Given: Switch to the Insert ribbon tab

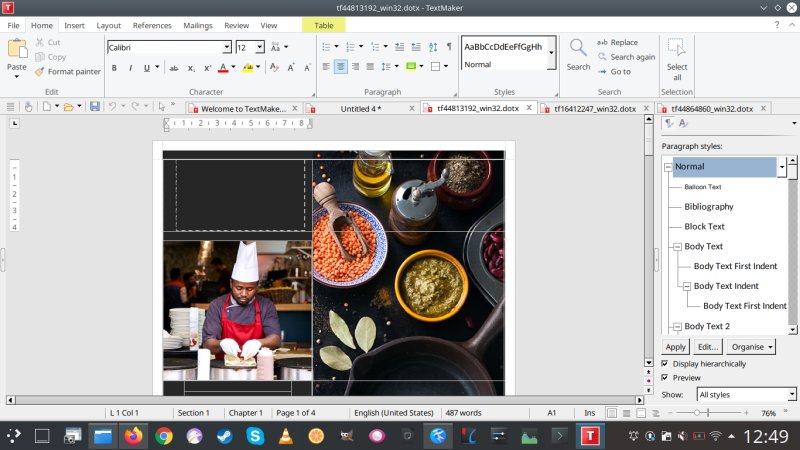Looking at the screenshot, I should (x=74, y=26).
